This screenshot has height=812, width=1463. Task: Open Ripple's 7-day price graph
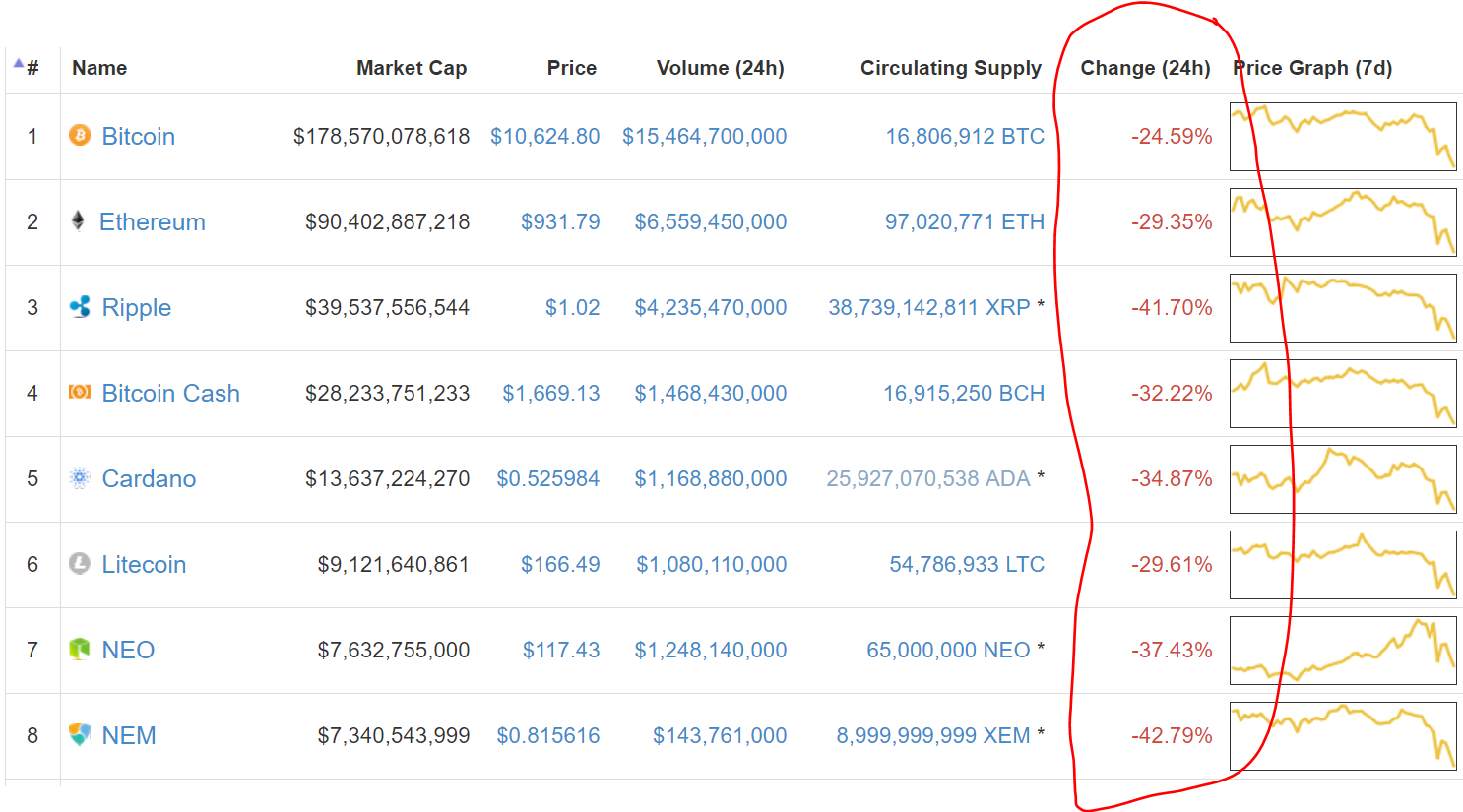tap(1343, 308)
